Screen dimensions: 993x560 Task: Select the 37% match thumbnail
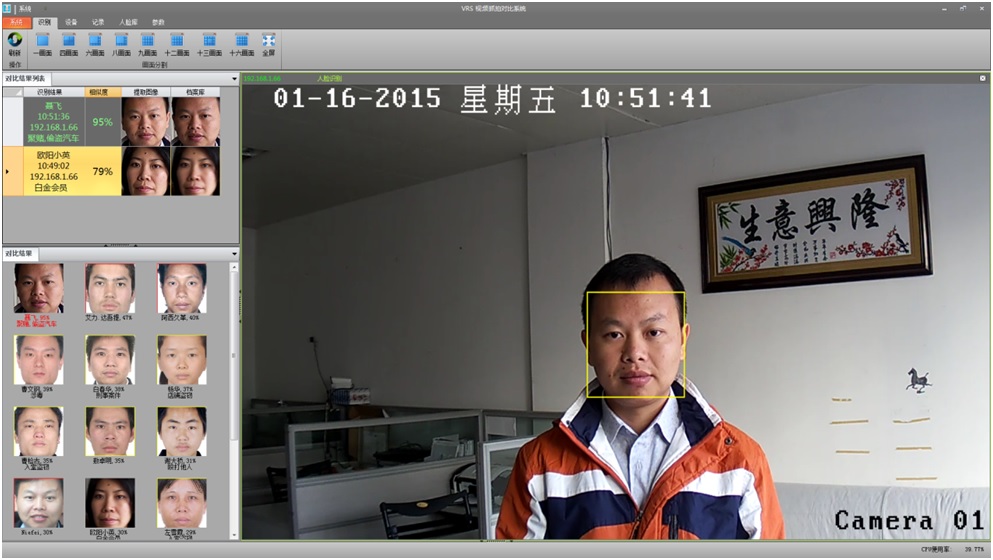click(182, 360)
